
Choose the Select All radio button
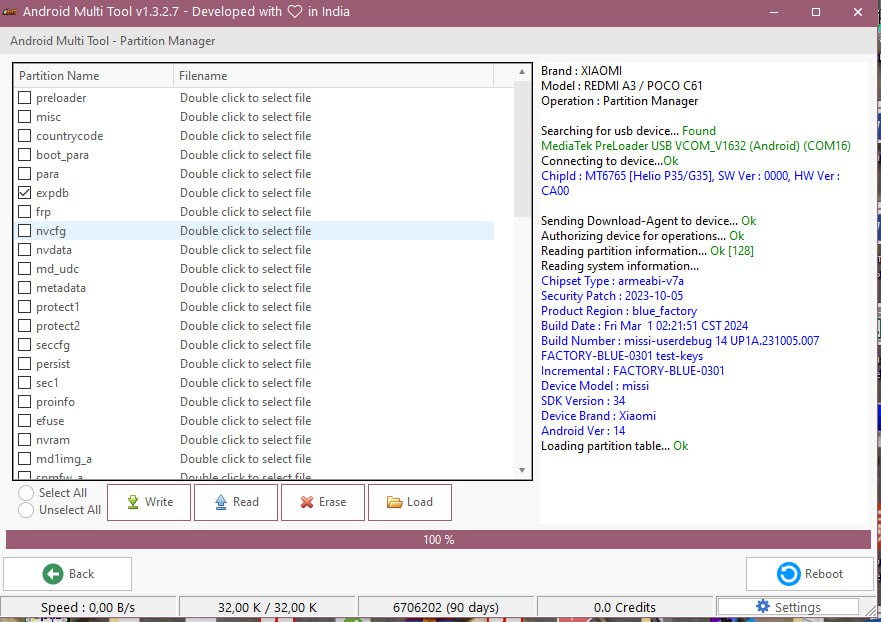(x=26, y=493)
